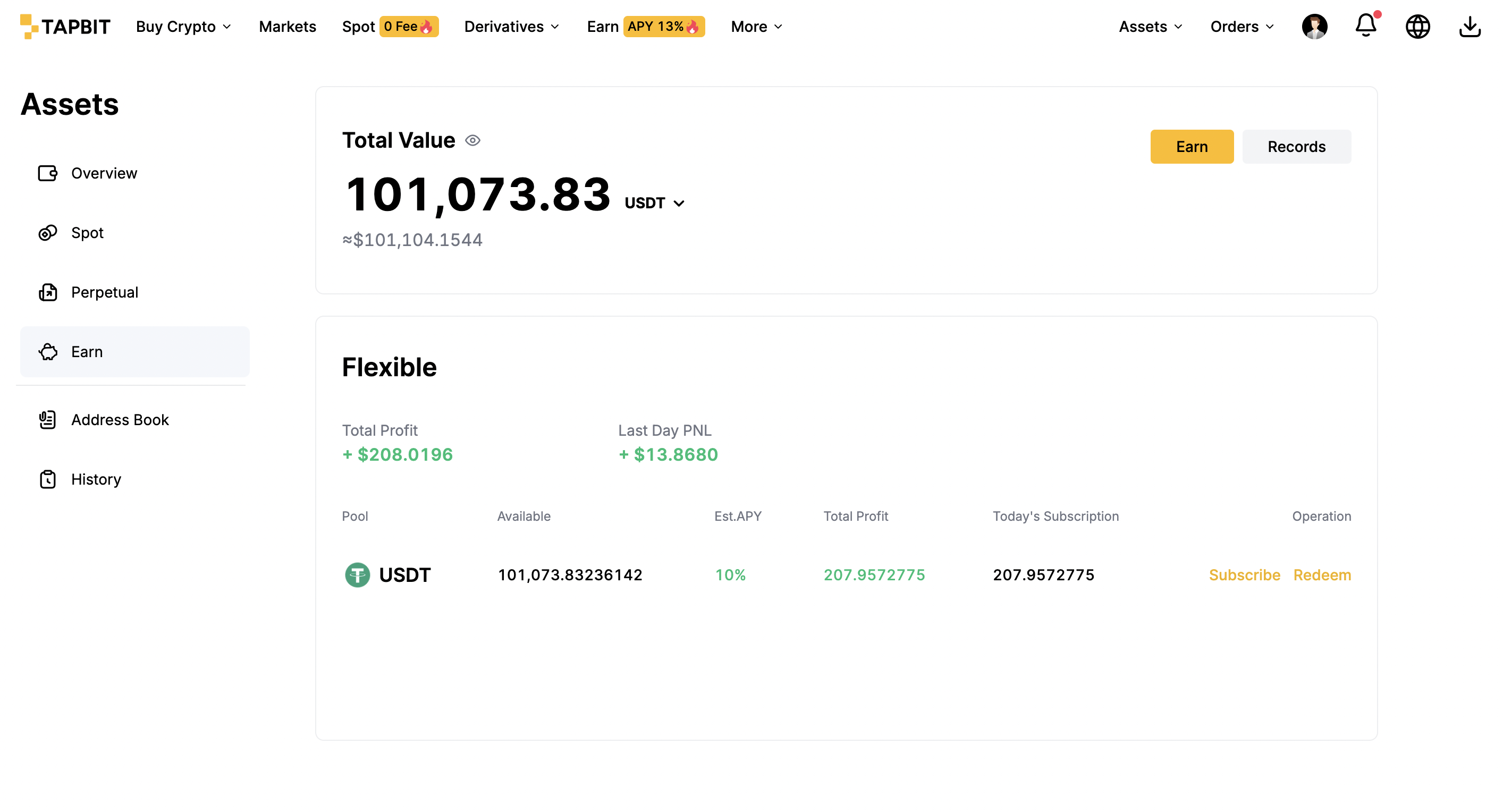Viewport: 1503px width, 812px height.
Task: Click the Tapbit logo
Action: 65,27
